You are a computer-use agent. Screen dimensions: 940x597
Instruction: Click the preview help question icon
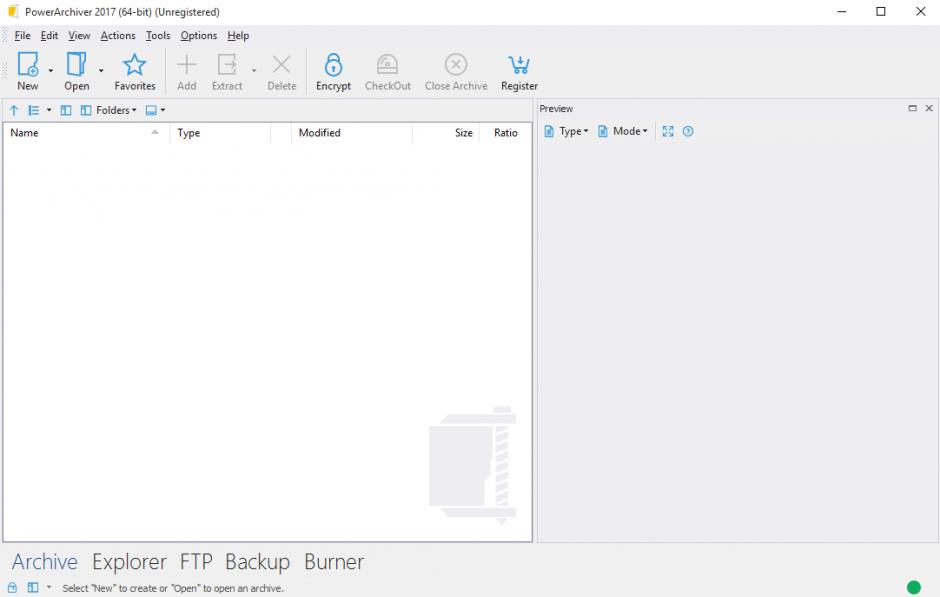point(688,131)
